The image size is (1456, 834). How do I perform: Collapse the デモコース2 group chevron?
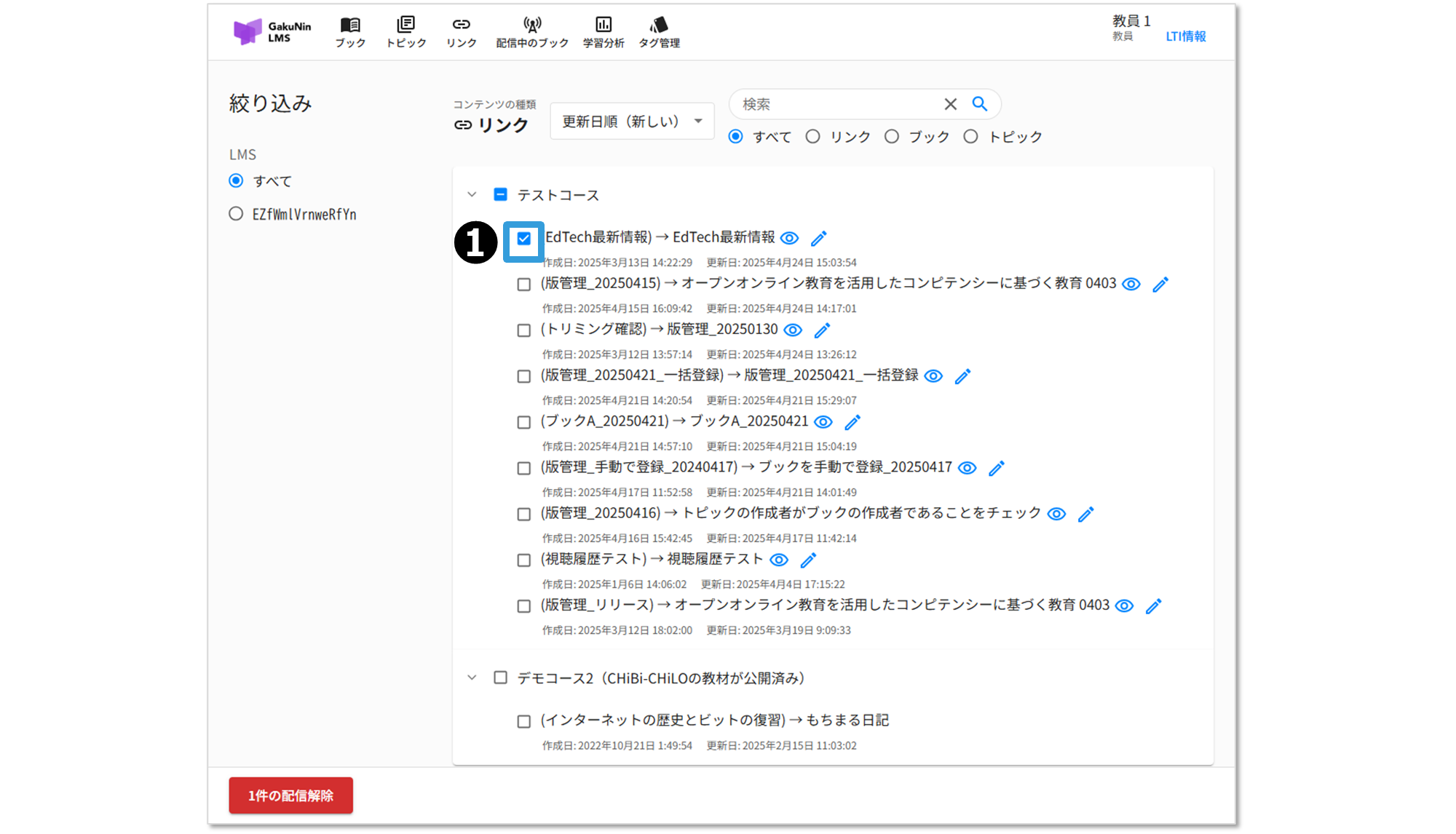click(x=472, y=678)
